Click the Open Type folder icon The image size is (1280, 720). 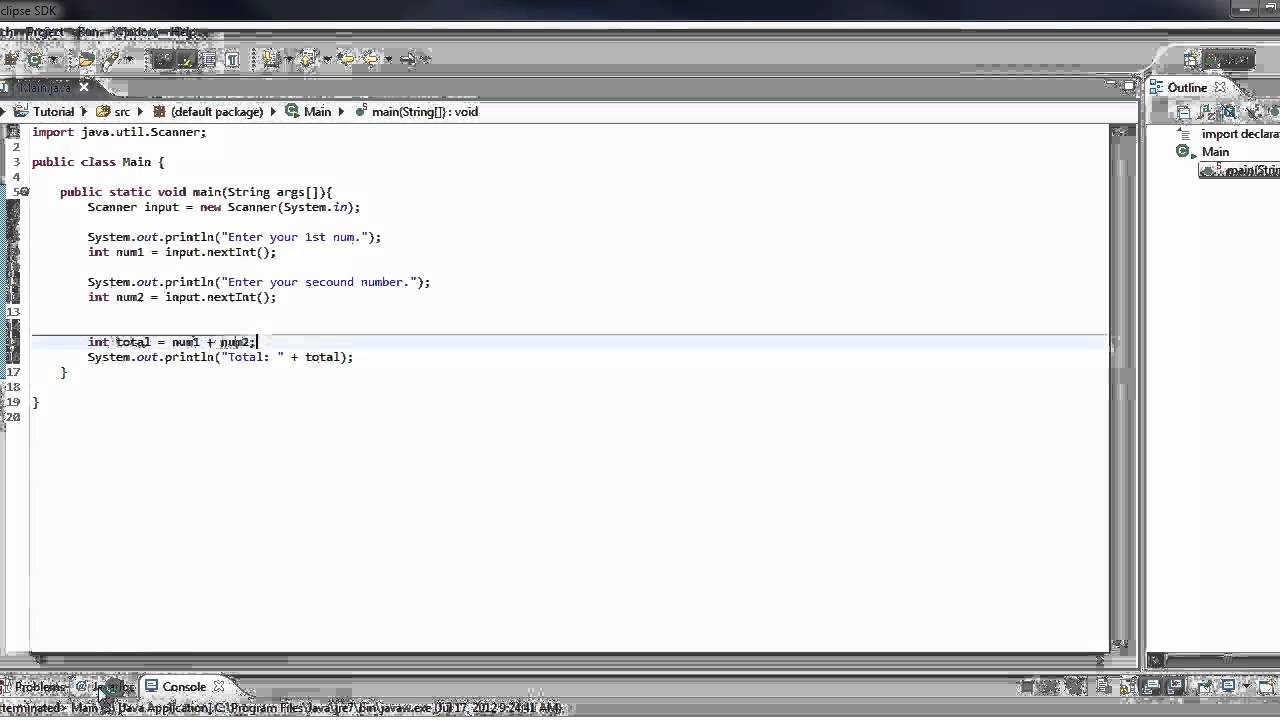click(88, 59)
